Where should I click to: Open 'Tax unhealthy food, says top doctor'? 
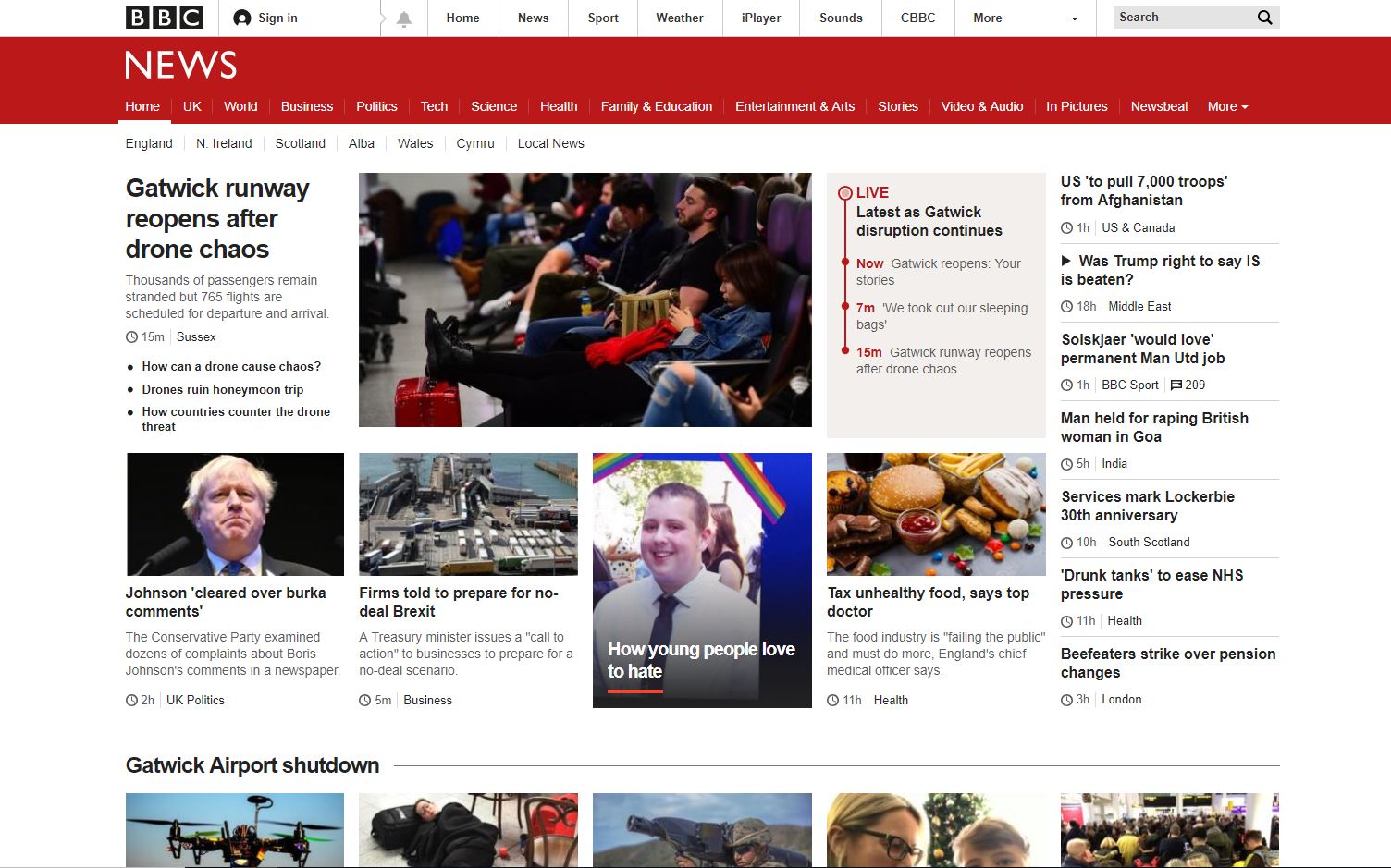[x=928, y=602]
